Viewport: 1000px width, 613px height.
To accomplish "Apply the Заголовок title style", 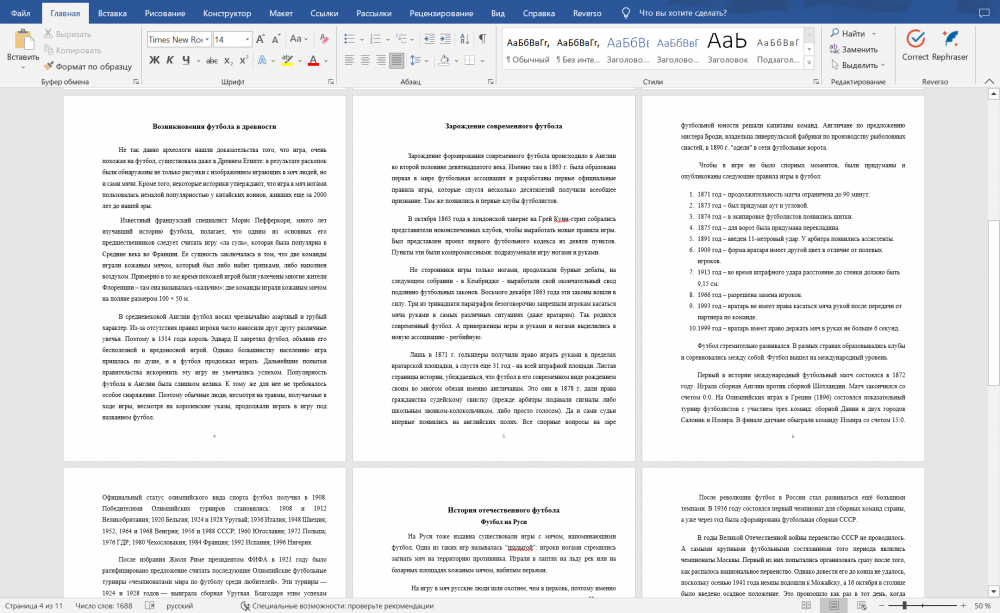I will (727, 50).
